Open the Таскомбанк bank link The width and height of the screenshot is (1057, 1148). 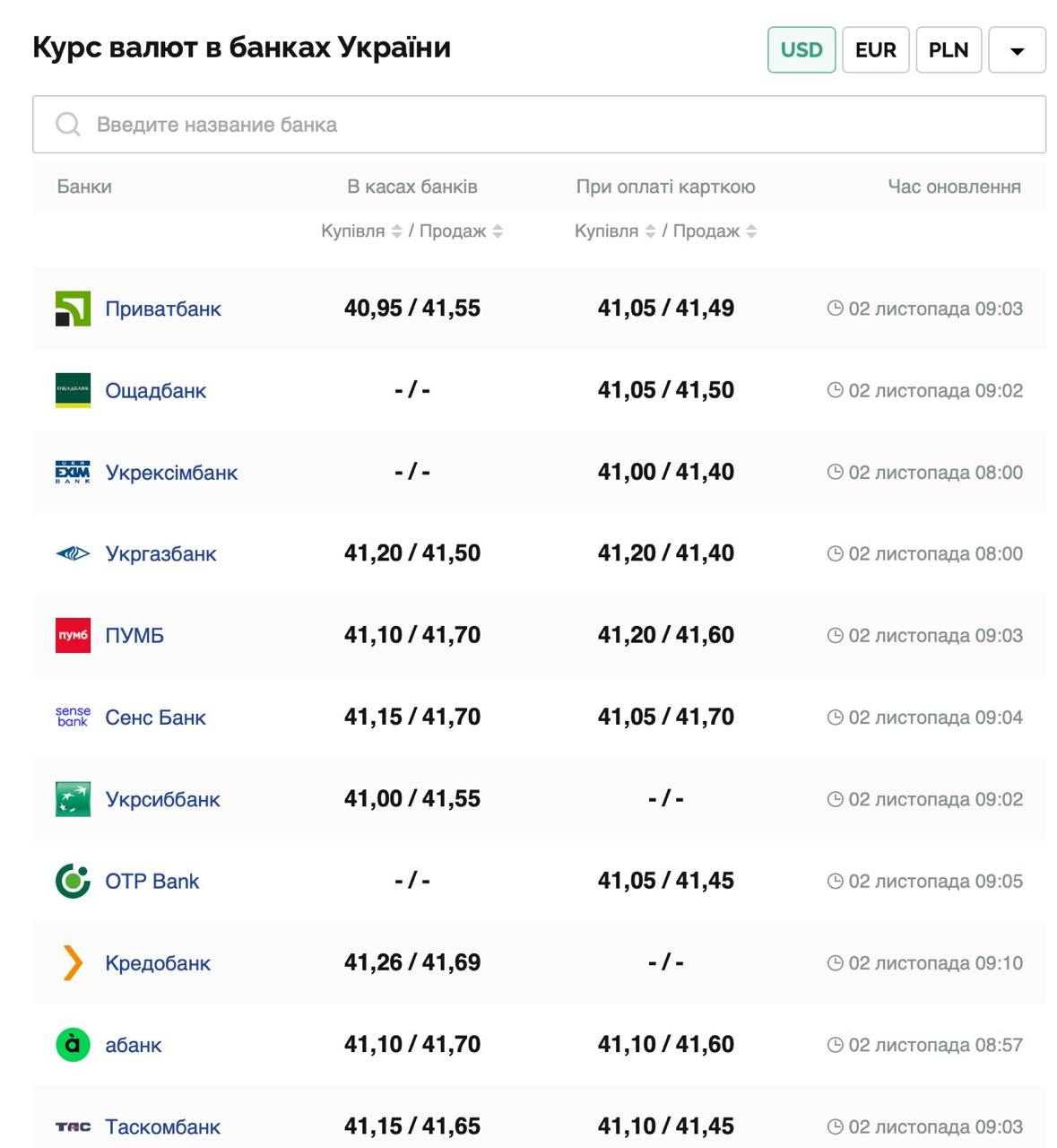[x=162, y=1126]
